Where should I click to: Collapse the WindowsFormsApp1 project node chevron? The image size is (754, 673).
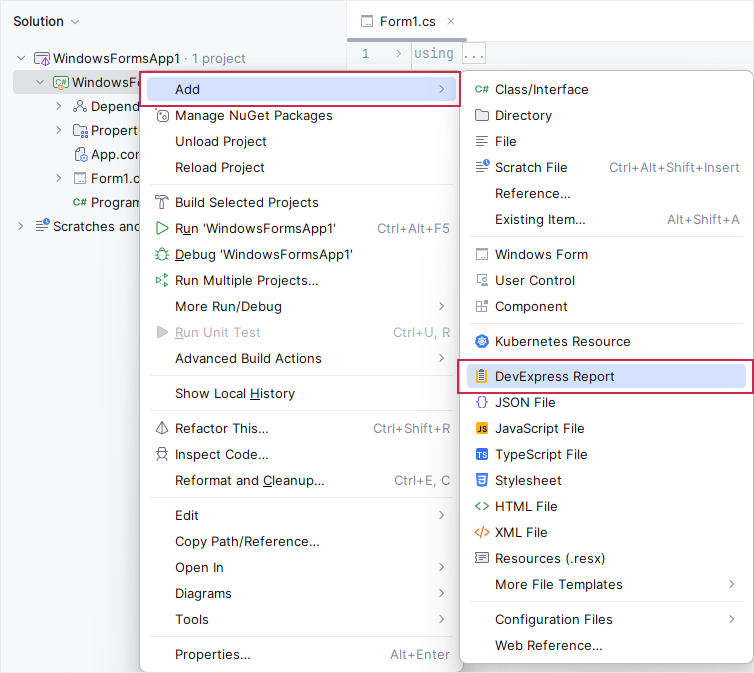[40, 82]
